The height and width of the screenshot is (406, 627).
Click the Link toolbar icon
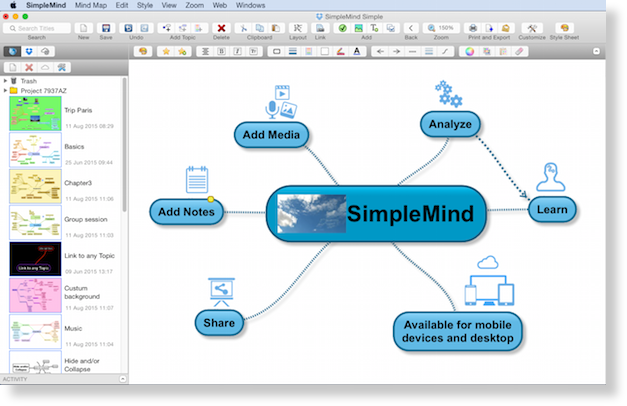[x=320, y=28]
